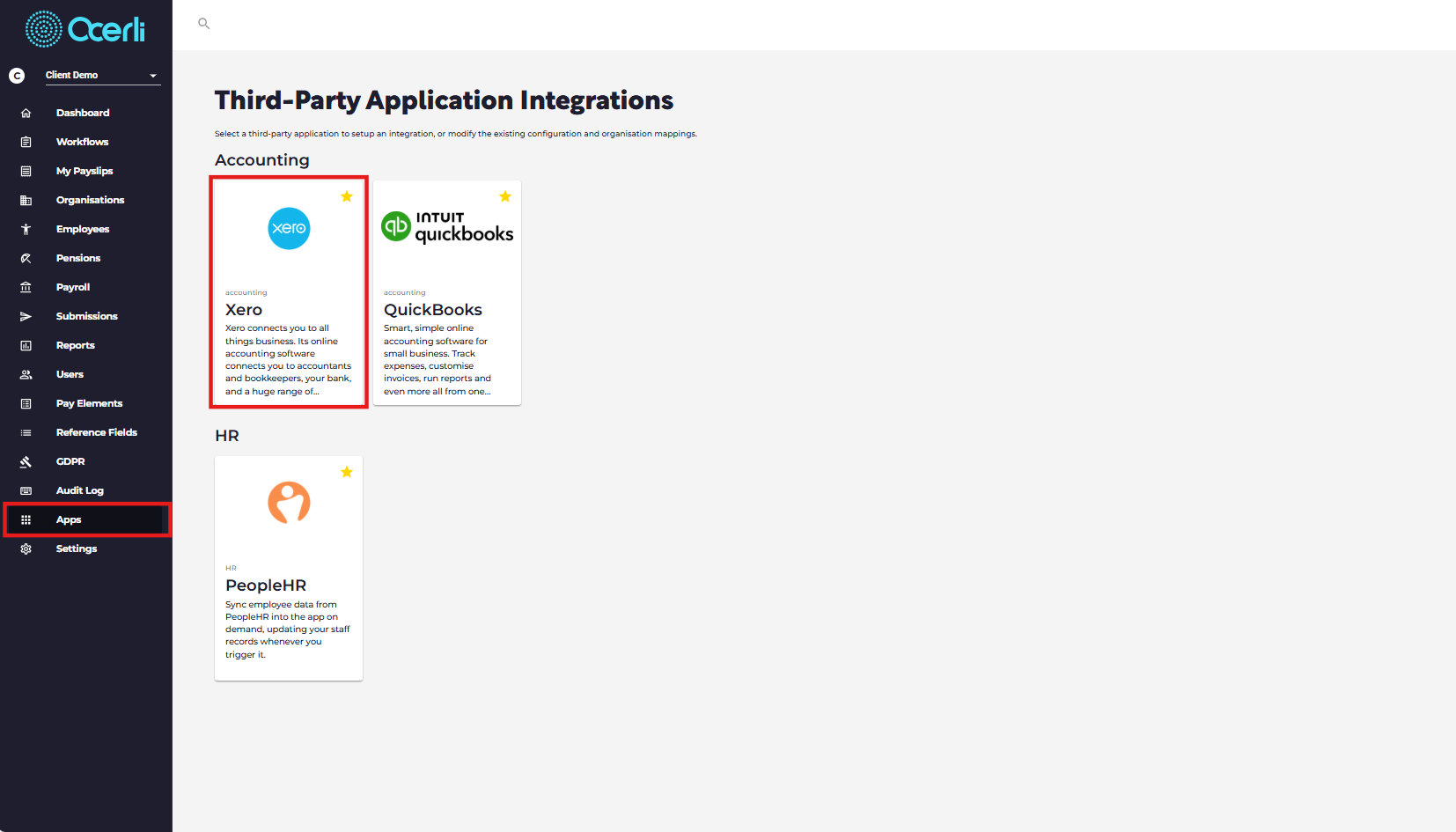The height and width of the screenshot is (832, 1456).
Task: Click the Third-Party Application Integrations heading
Action: 444,100
